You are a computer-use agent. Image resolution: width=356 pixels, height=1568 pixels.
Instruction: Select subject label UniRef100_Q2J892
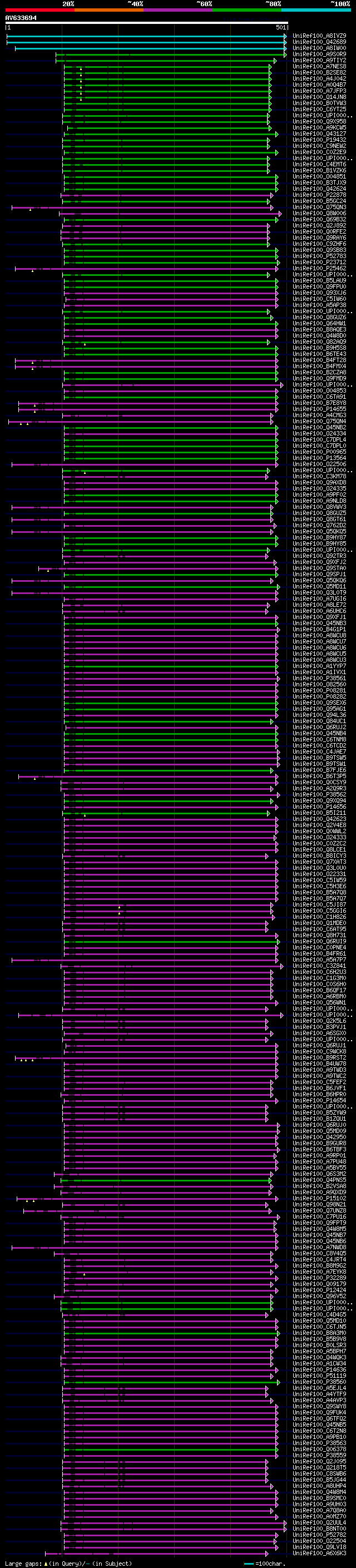[319, 225]
